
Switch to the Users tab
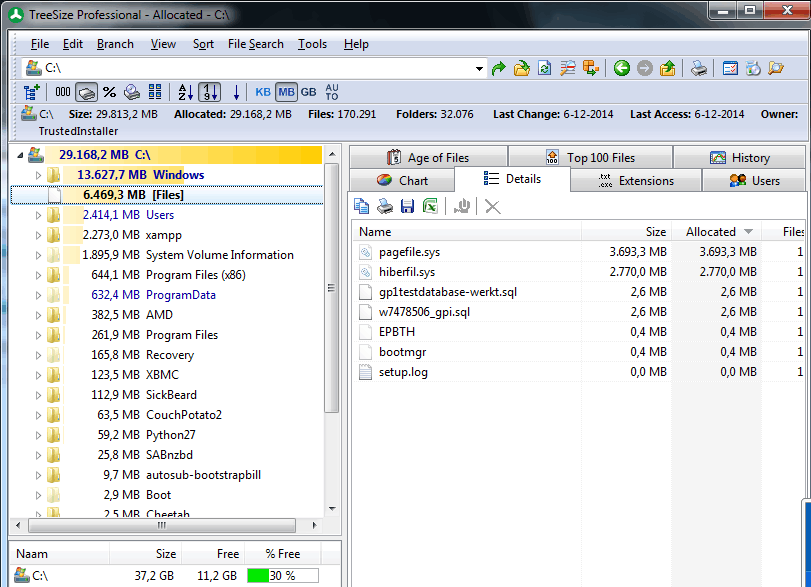[x=754, y=180]
